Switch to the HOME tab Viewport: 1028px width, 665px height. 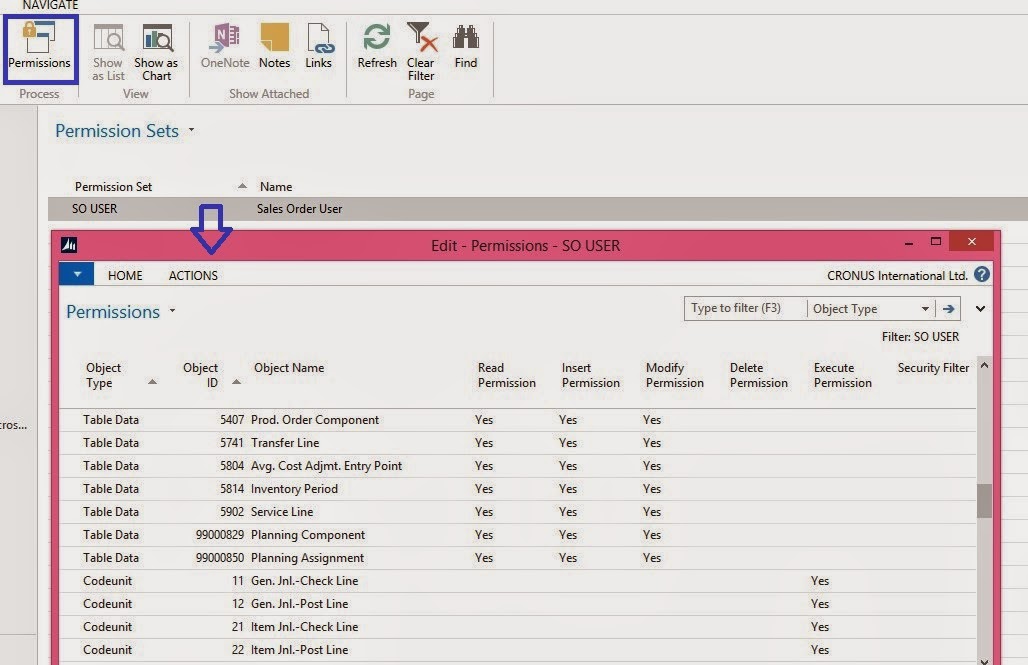coord(124,275)
